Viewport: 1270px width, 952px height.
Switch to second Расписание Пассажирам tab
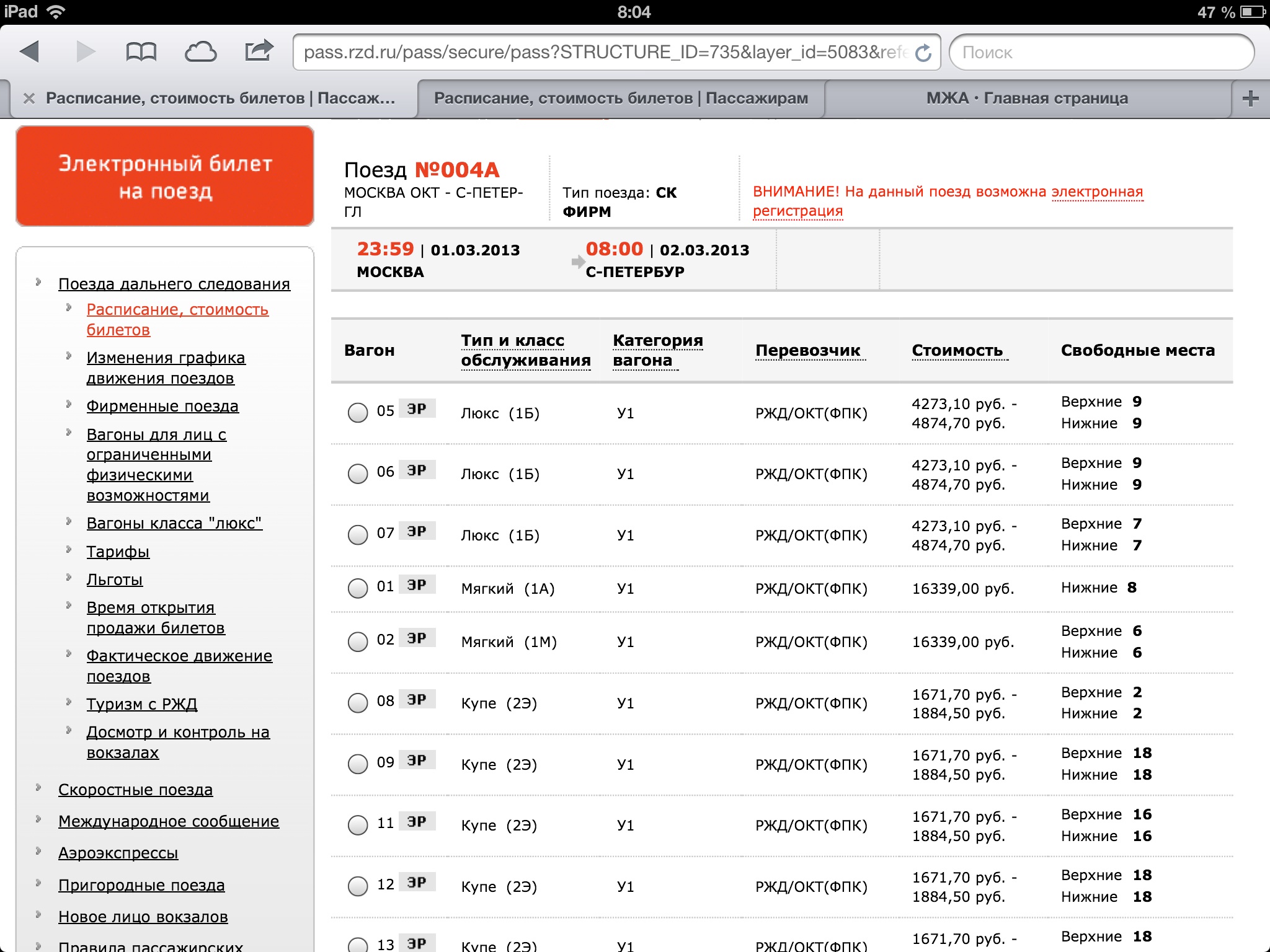[621, 99]
